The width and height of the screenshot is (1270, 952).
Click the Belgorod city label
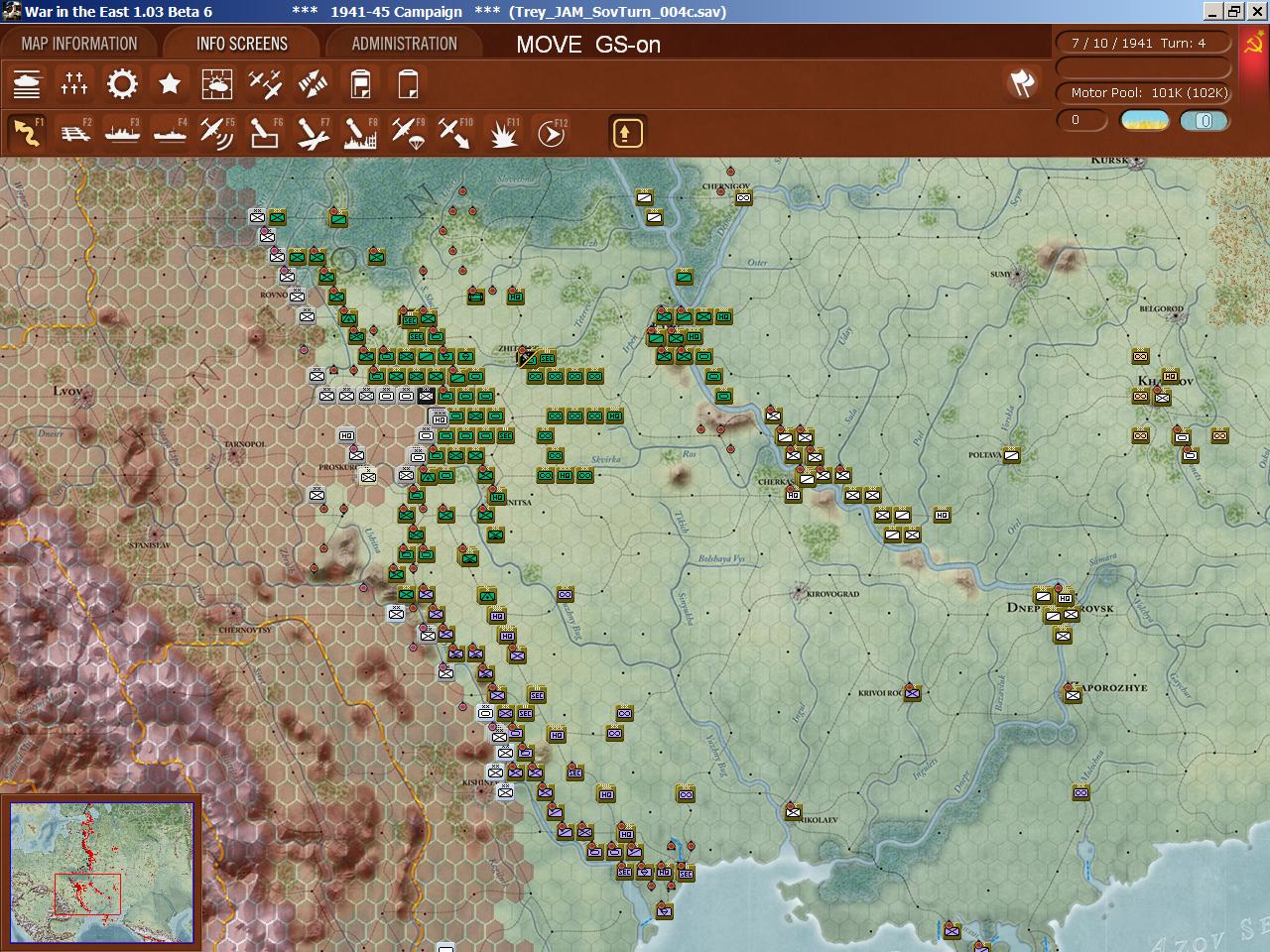[1161, 308]
